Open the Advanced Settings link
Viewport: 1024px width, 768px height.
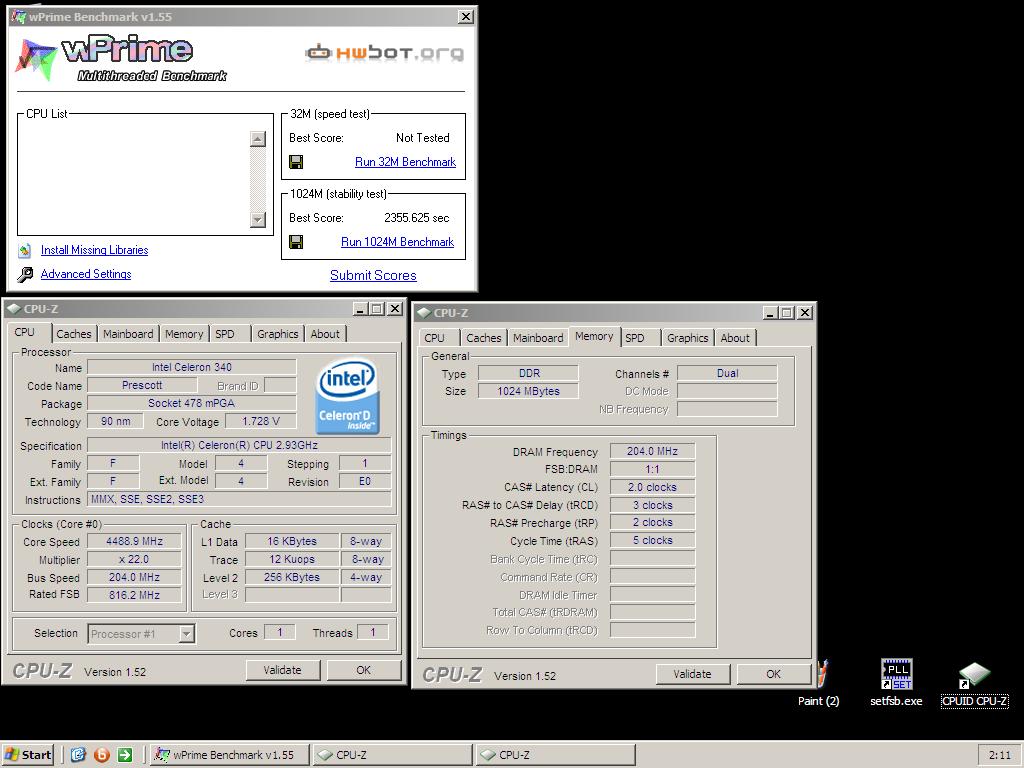click(x=86, y=274)
